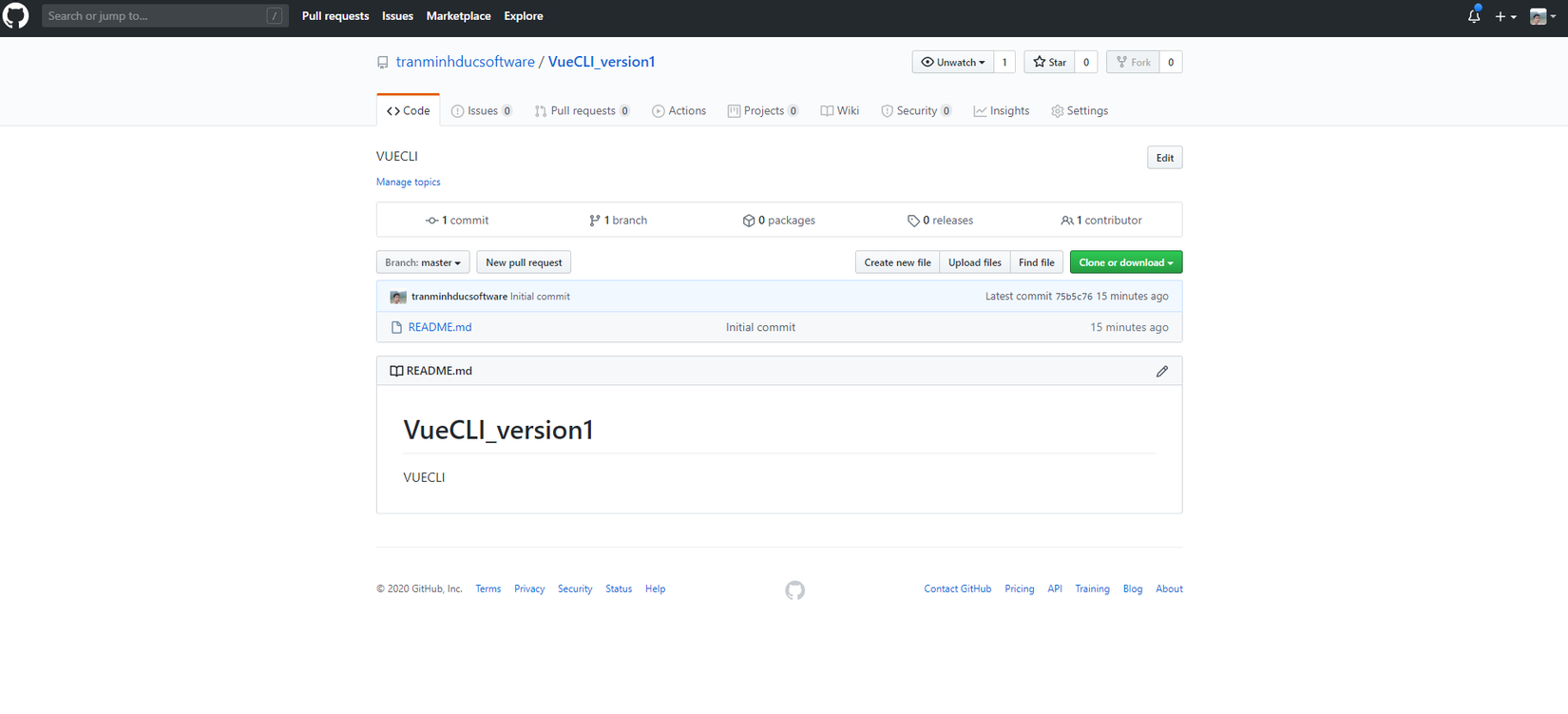Open Pull requests in top navigation
Image resolution: width=1568 pixels, height=714 pixels.
pos(335,16)
